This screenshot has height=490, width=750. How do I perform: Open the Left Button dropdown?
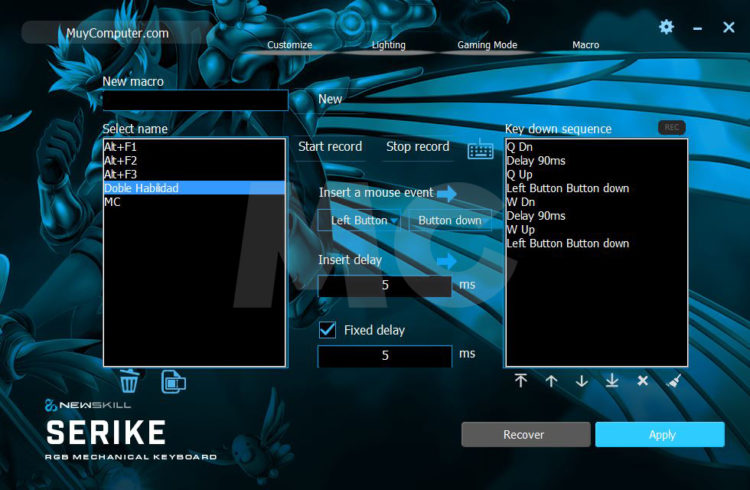pos(360,220)
